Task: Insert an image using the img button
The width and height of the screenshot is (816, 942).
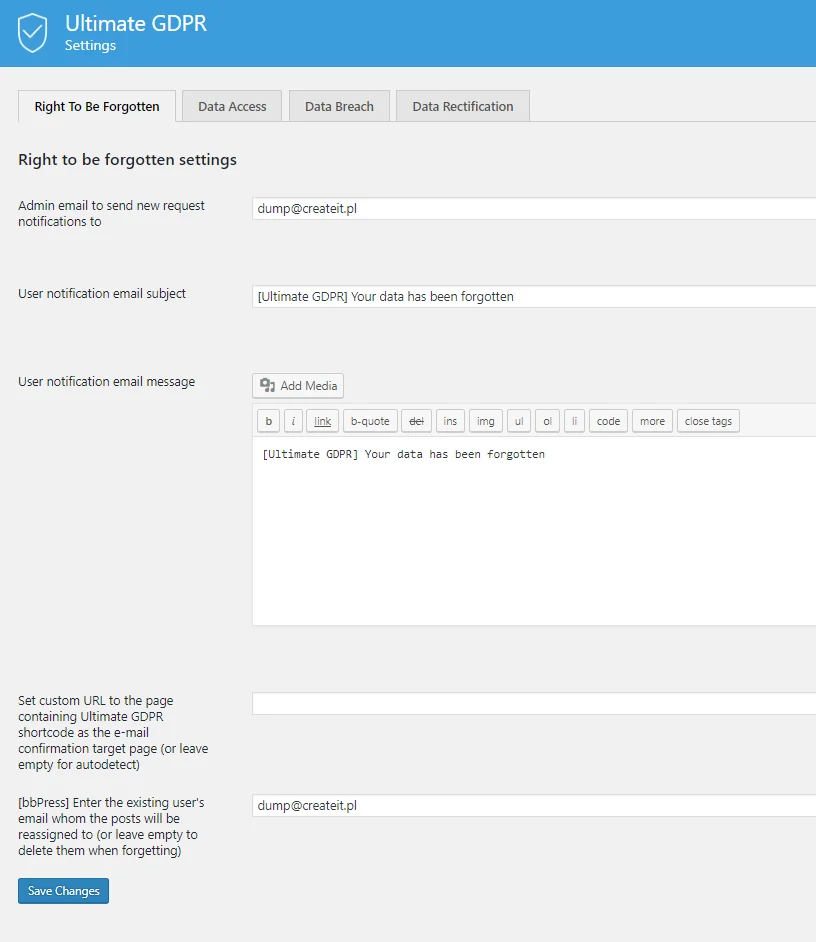Action: coord(485,421)
